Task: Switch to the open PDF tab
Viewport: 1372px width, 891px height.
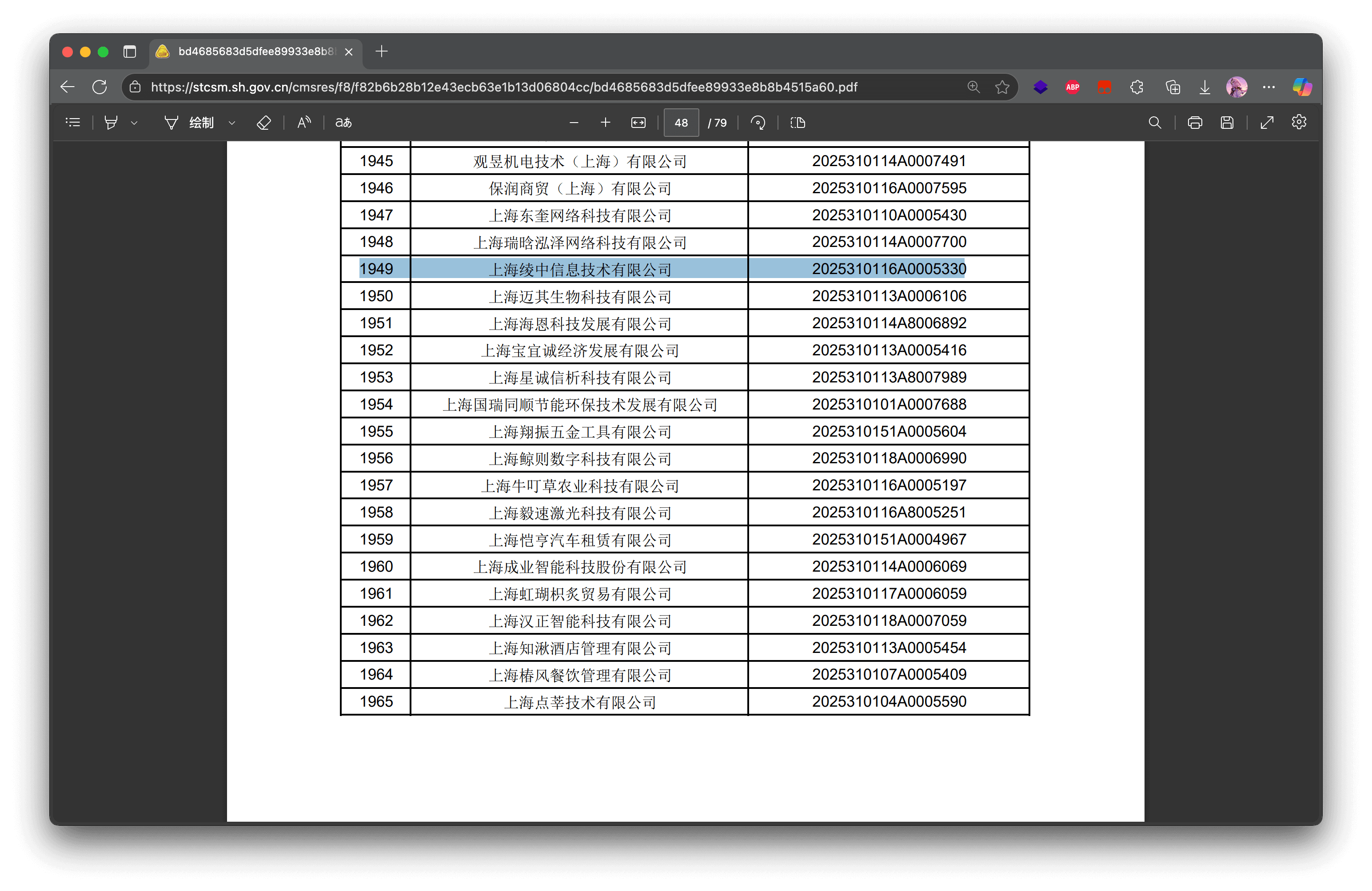Action: coord(254,52)
